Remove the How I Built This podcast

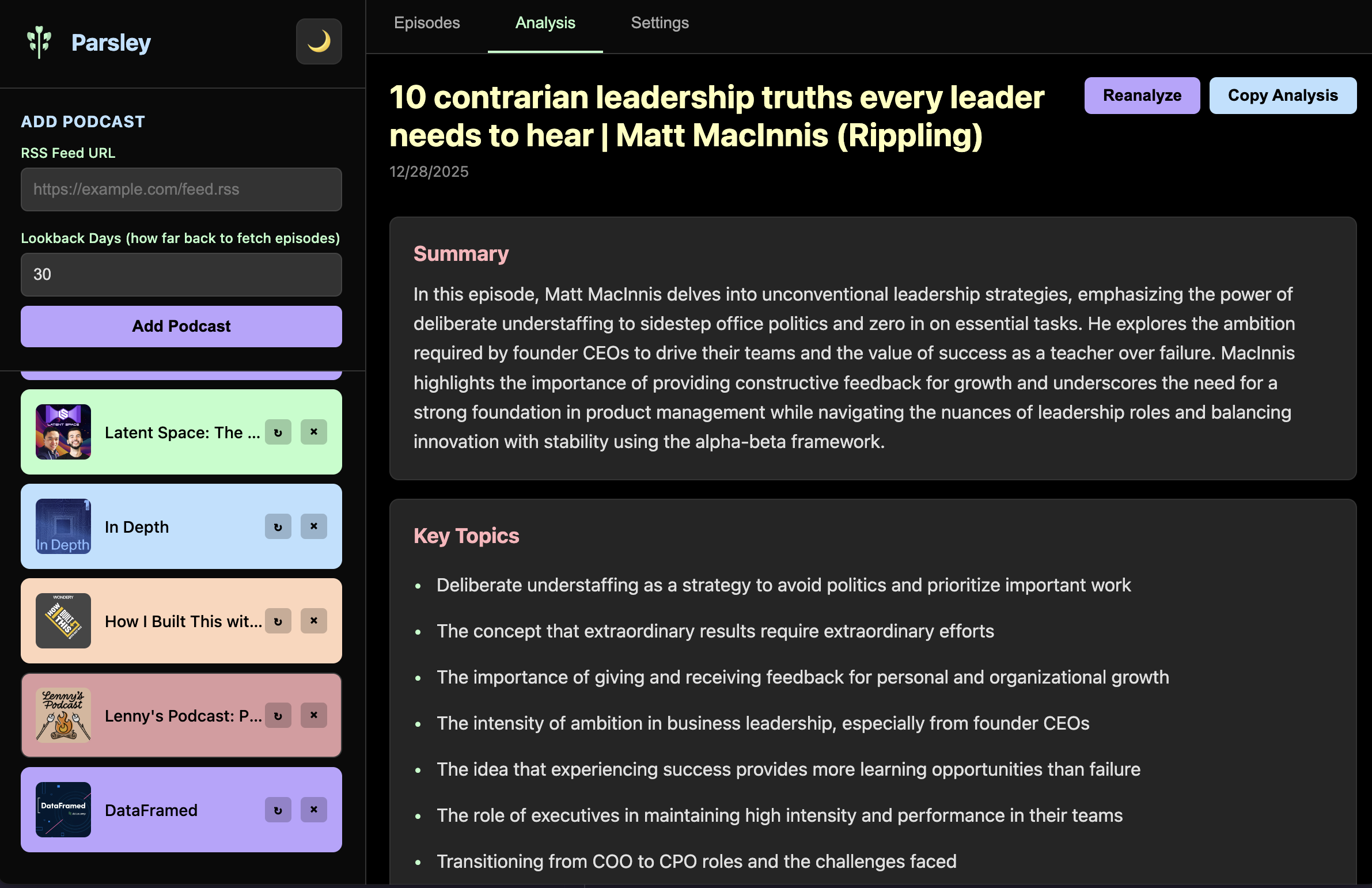[x=313, y=621]
